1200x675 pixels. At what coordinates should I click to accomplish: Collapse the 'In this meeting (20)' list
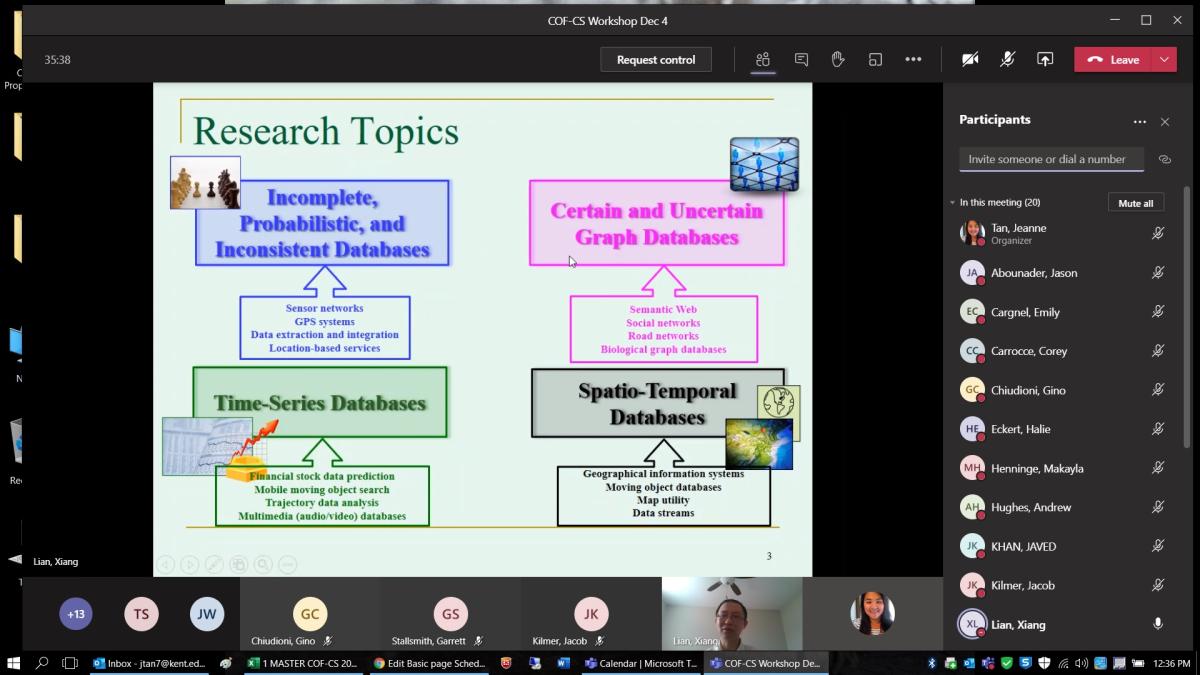pos(953,203)
